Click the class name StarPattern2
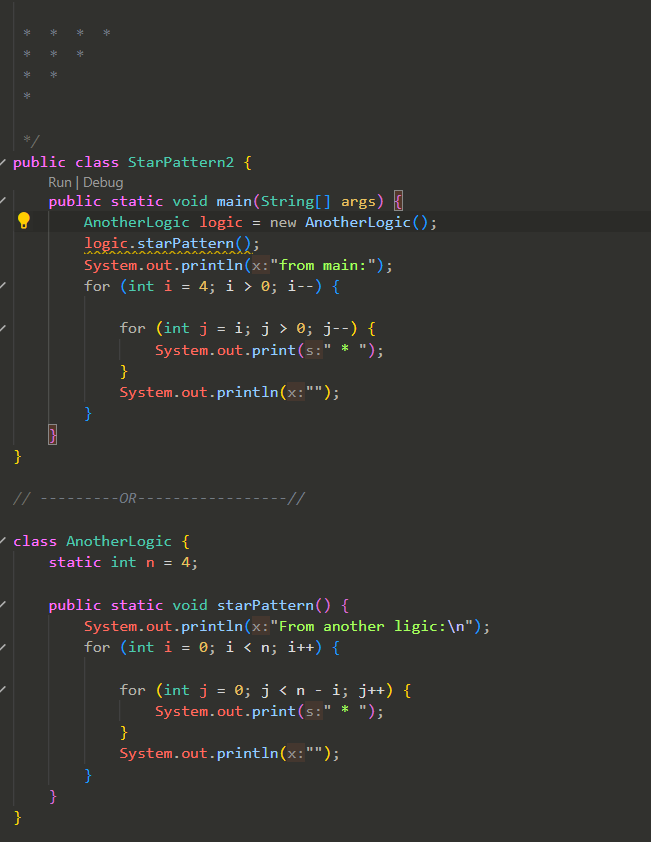 (x=181, y=162)
